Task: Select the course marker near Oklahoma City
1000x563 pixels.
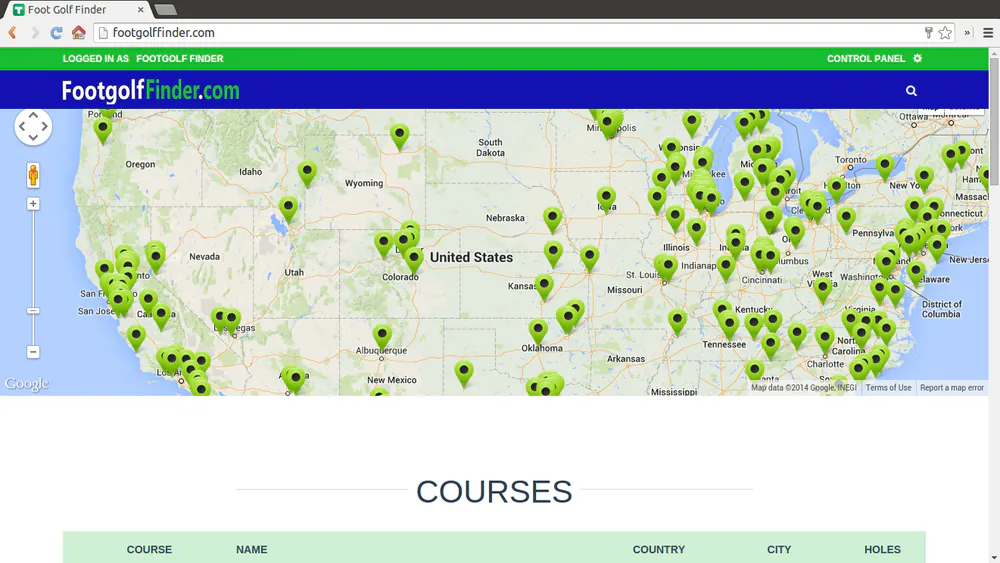Action: pos(538,333)
